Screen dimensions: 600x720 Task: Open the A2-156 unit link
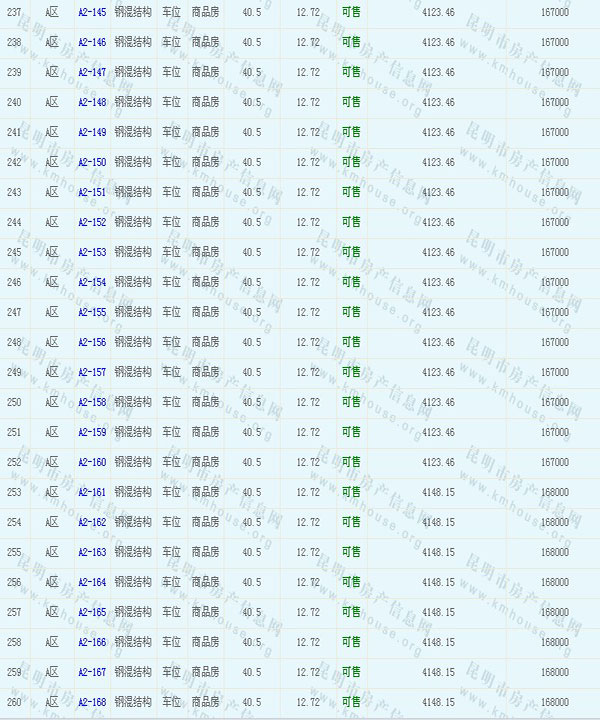pyautogui.click(x=91, y=342)
